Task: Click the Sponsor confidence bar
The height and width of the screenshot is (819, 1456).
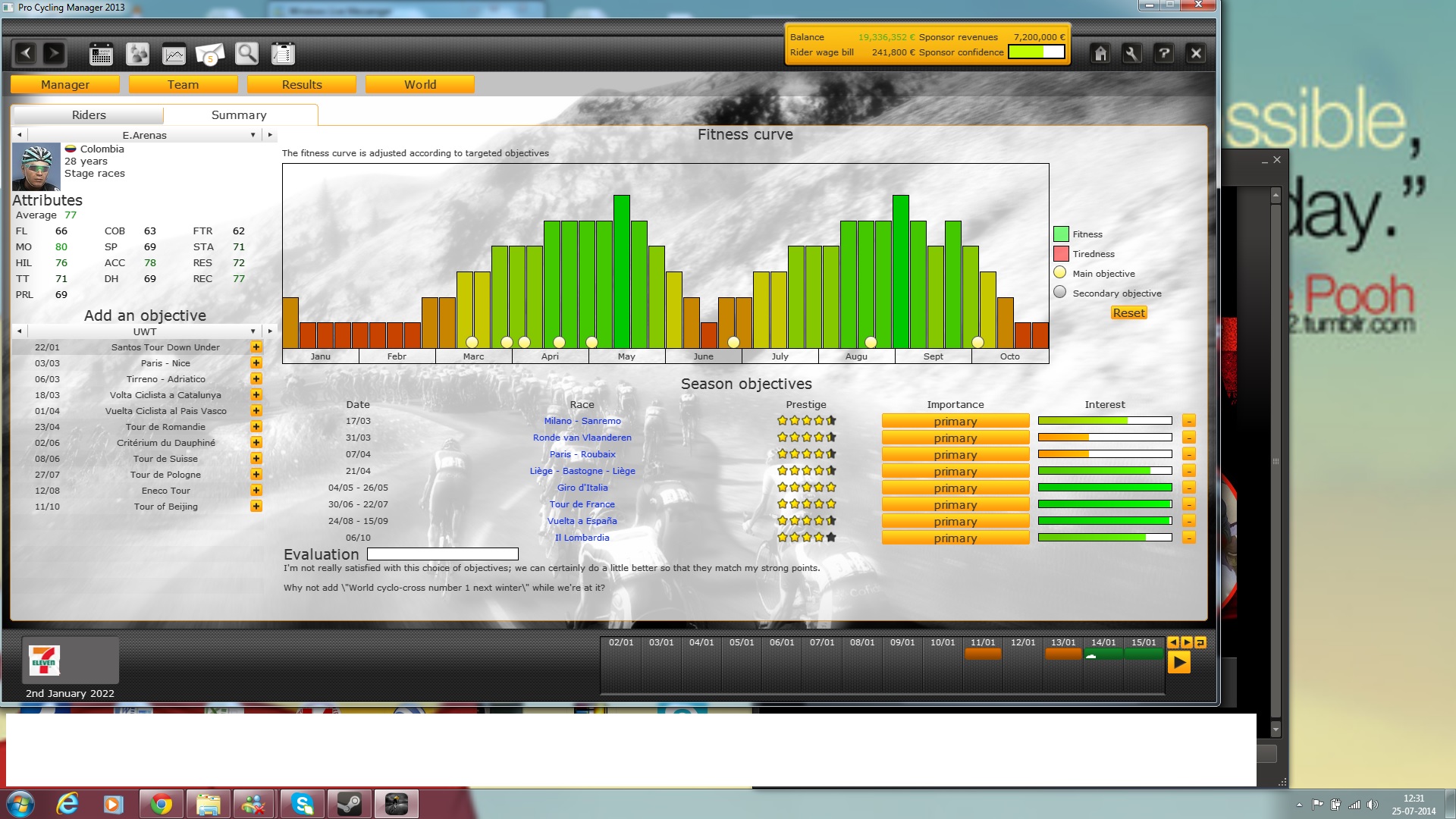Action: 1036,52
